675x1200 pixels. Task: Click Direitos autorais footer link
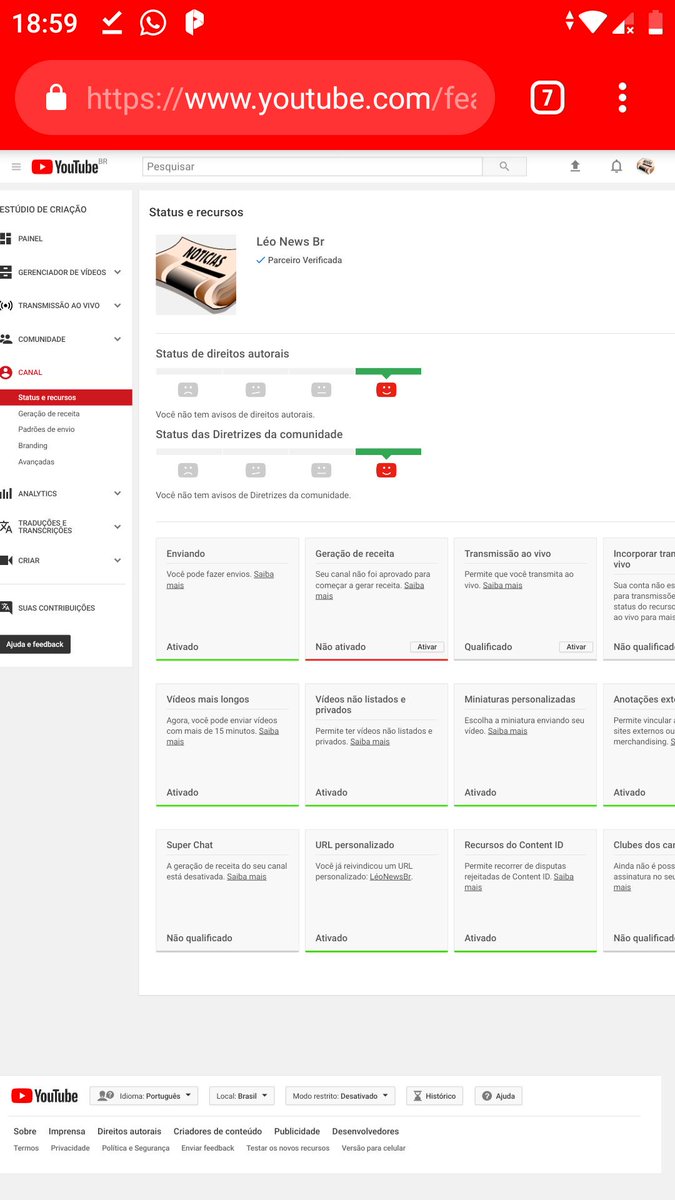(x=129, y=1132)
